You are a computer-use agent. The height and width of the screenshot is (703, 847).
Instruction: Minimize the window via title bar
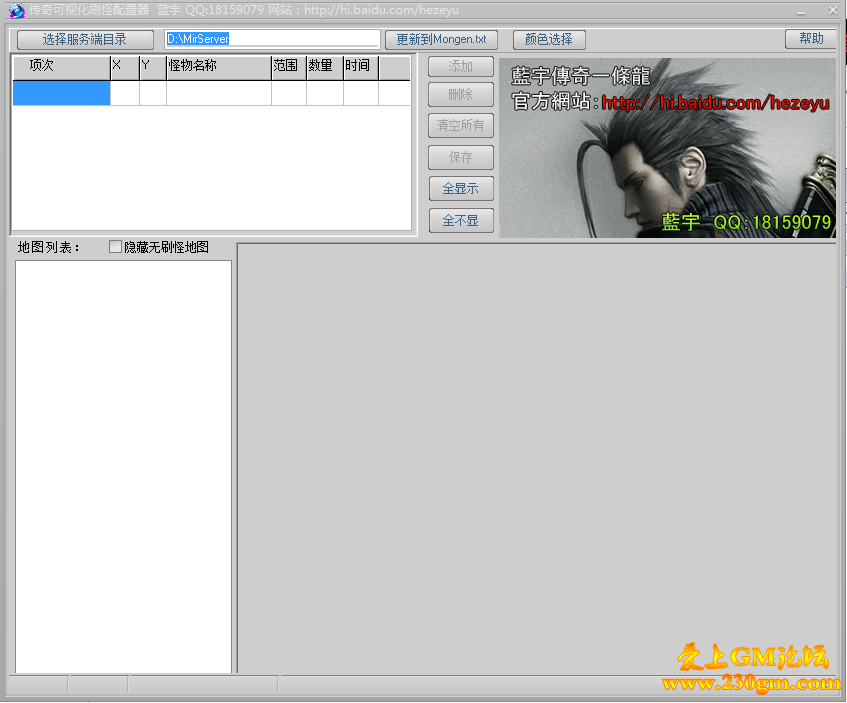pyautogui.click(x=801, y=11)
